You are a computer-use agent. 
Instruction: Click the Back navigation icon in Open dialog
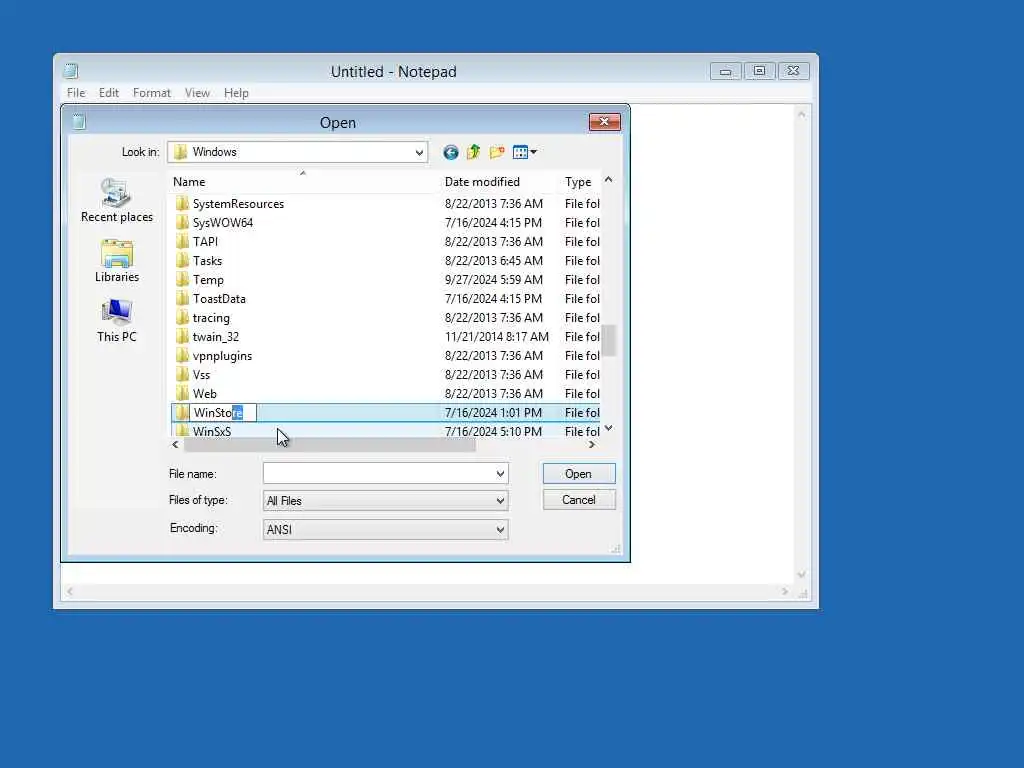(x=451, y=152)
